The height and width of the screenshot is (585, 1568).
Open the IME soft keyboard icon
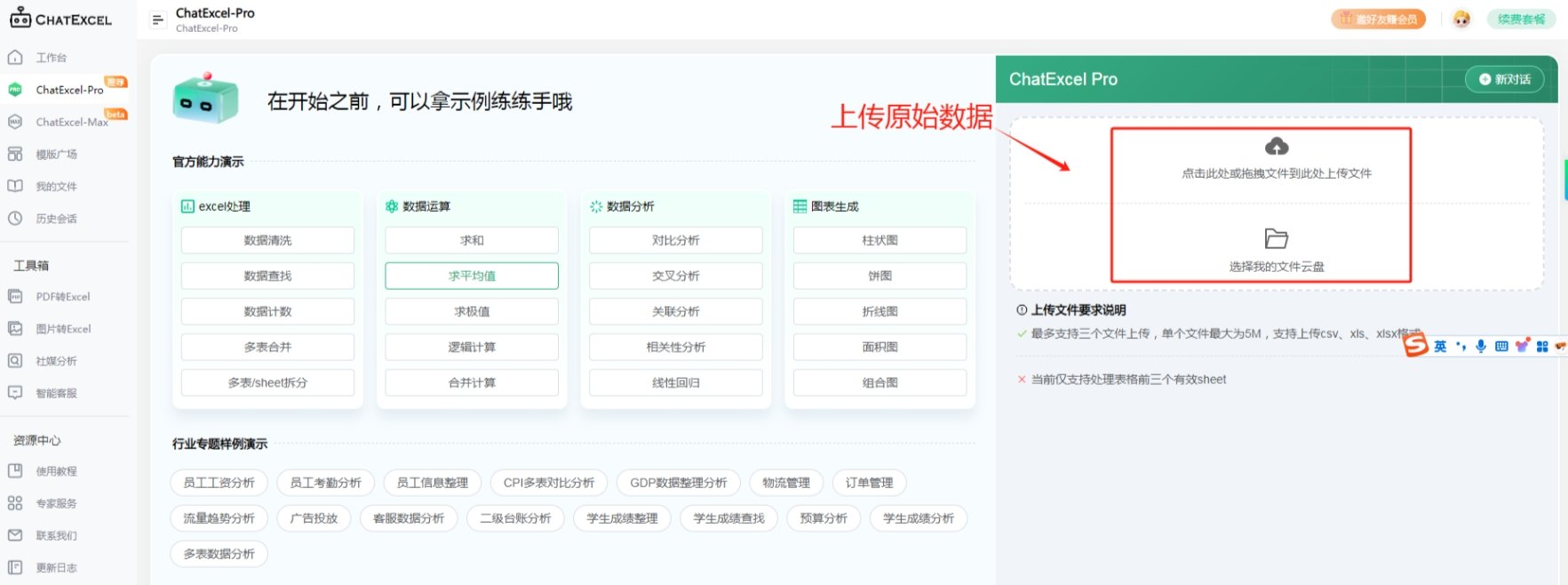pos(1501,347)
